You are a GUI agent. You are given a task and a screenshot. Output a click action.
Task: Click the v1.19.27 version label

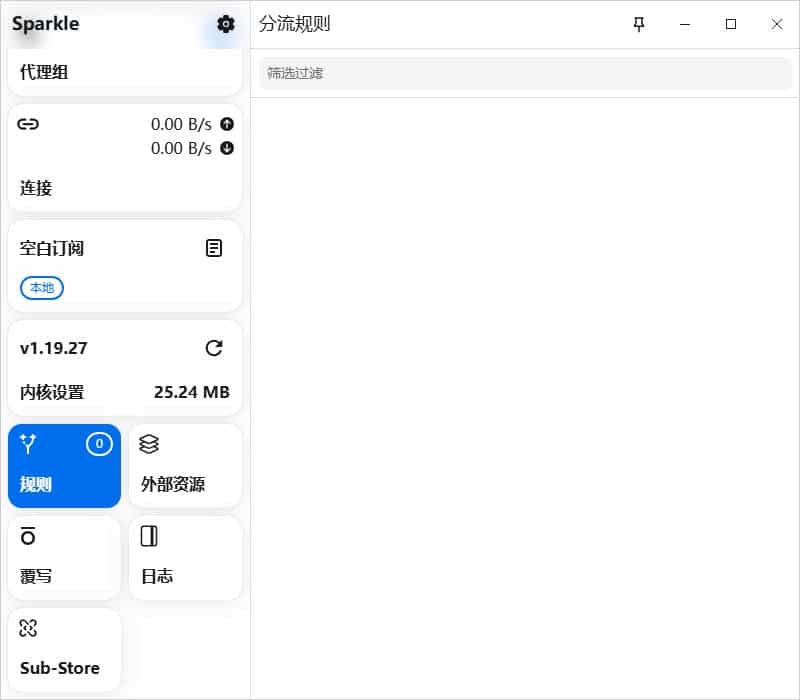[54, 348]
